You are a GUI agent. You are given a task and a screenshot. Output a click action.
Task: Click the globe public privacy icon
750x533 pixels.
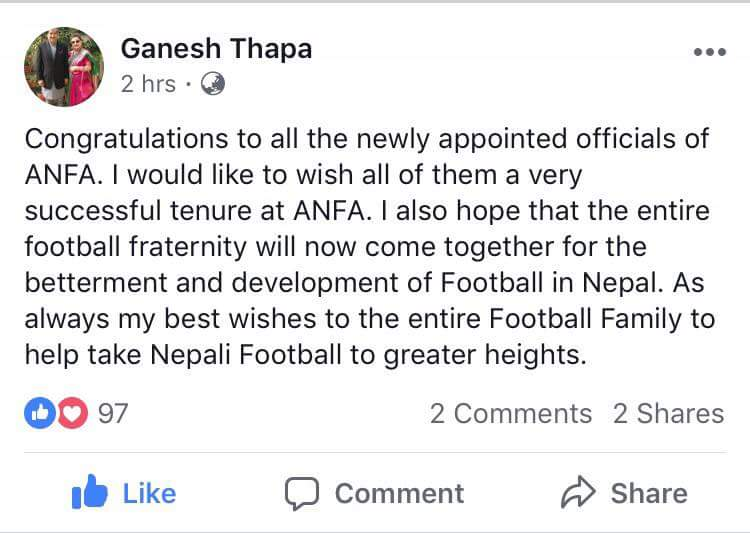click(x=212, y=85)
